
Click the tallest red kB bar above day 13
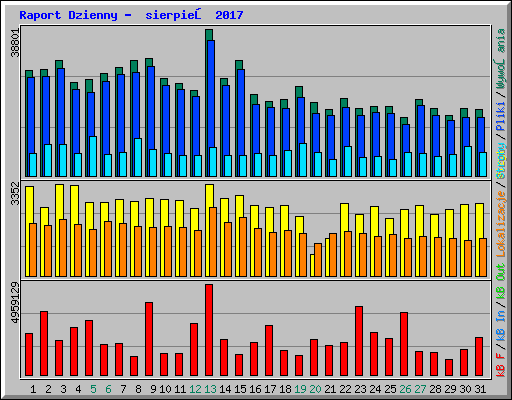(x=209, y=330)
